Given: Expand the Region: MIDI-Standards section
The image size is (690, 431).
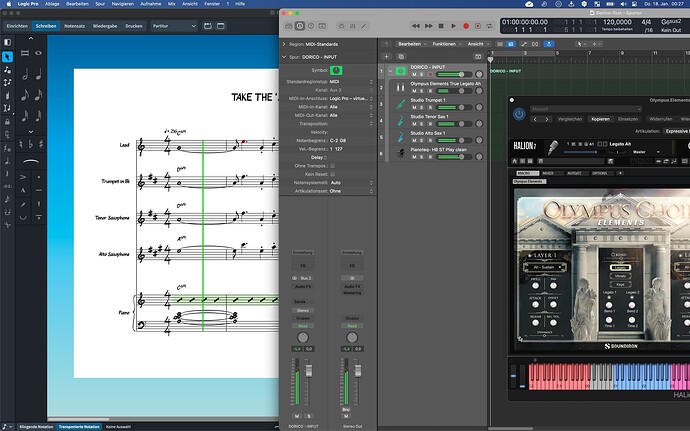Looking at the screenshot, I should click(x=284, y=44).
